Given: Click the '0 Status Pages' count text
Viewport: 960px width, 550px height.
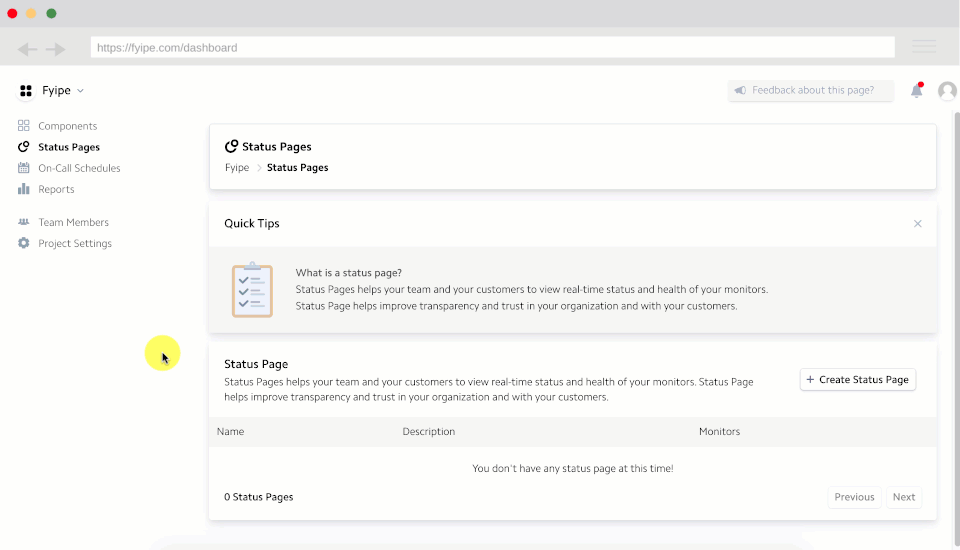Looking at the screenshot, I should tap(258, 497).
